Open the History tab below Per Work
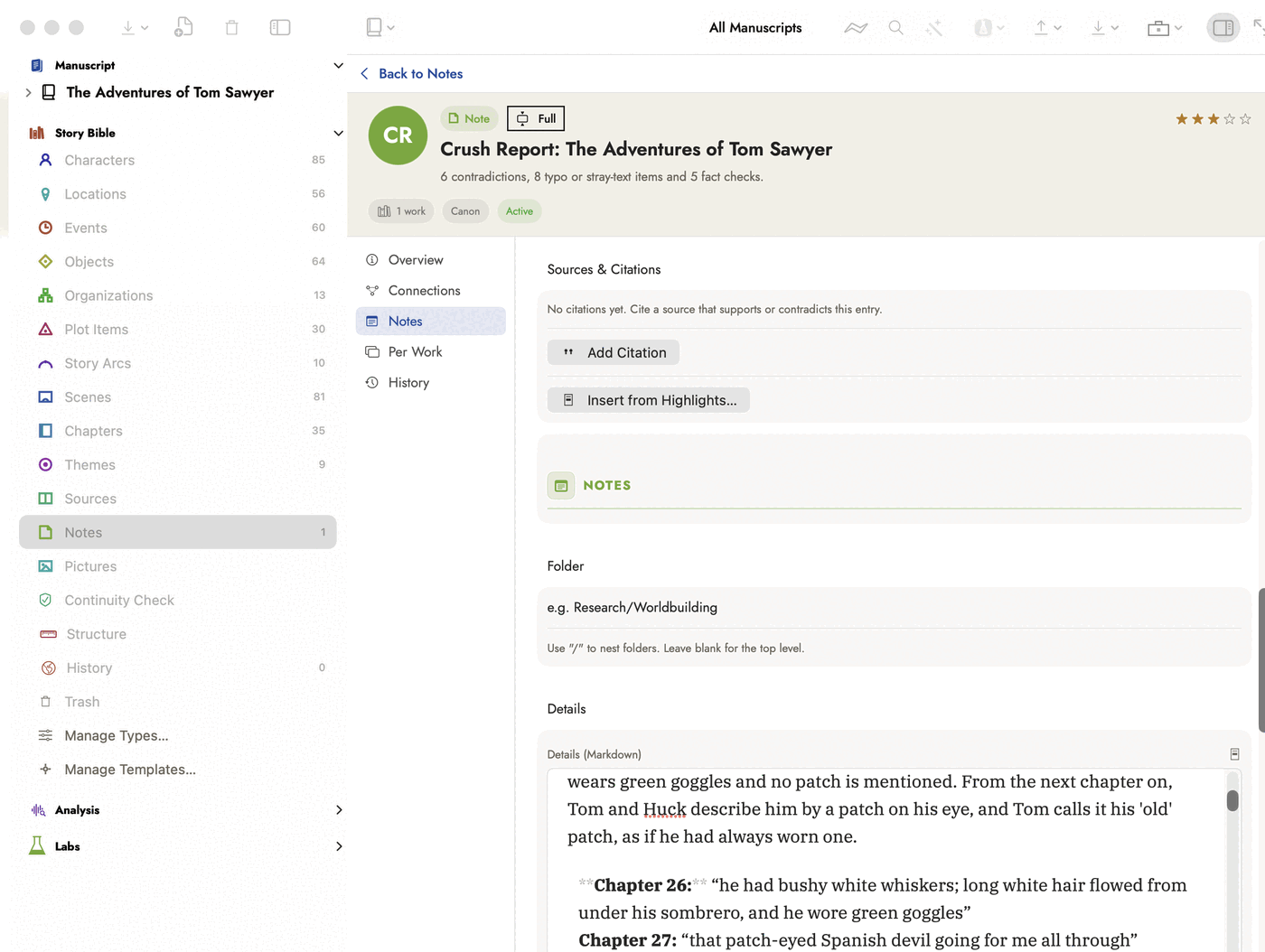 click(x=431, y=383)
